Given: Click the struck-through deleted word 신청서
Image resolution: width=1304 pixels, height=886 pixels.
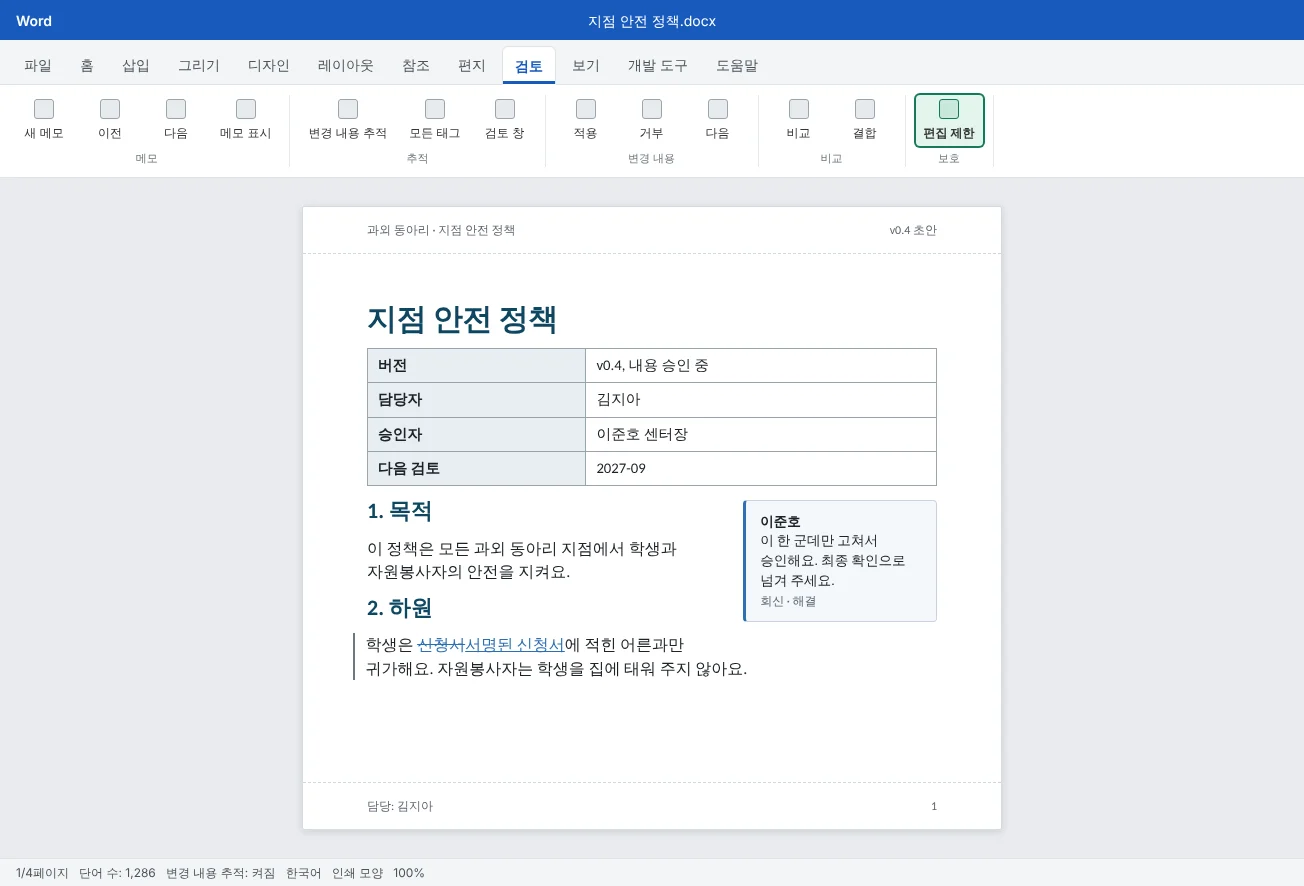Looking at the screenshot, I should pos(441,644).
